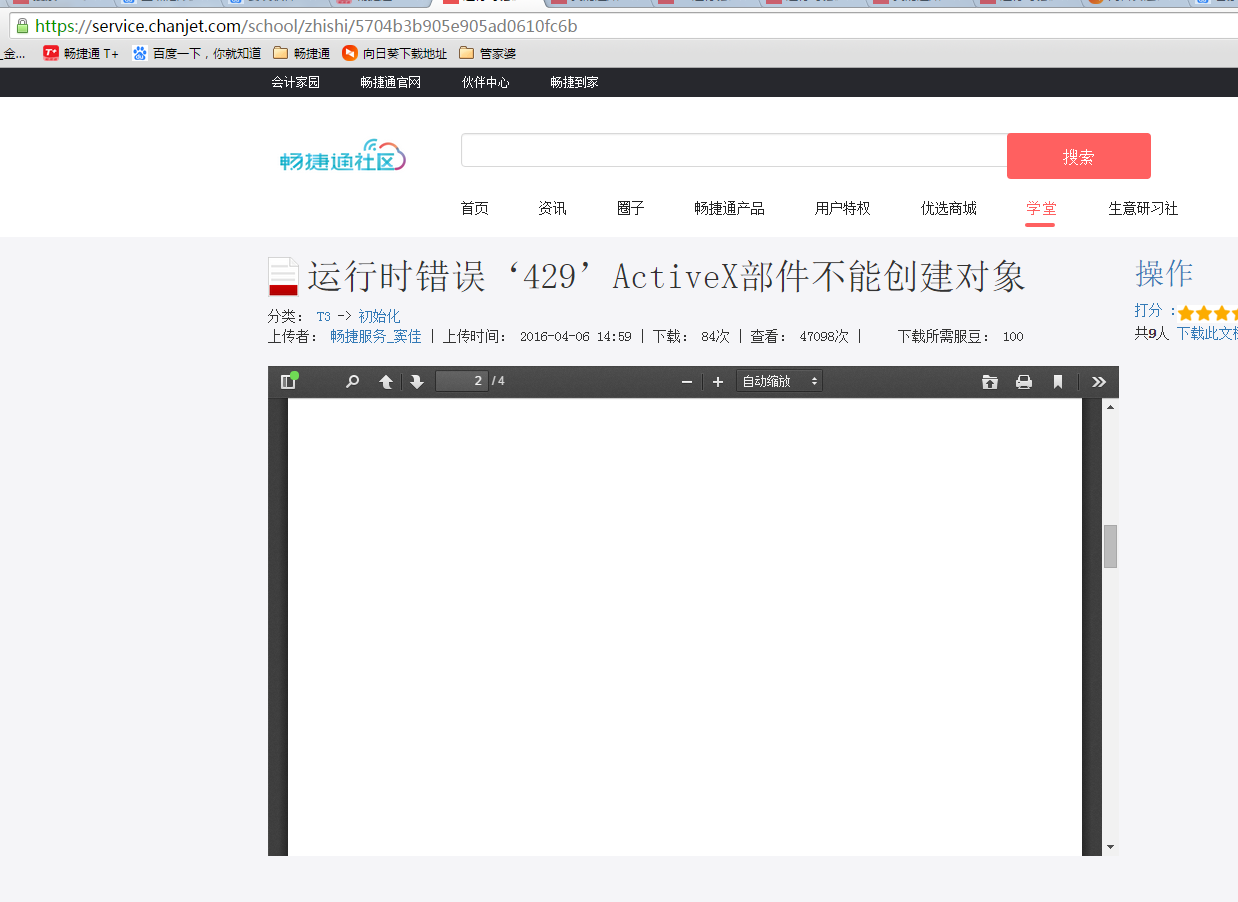Click the 畅捷通 T+ bookmark

[81, 53]
